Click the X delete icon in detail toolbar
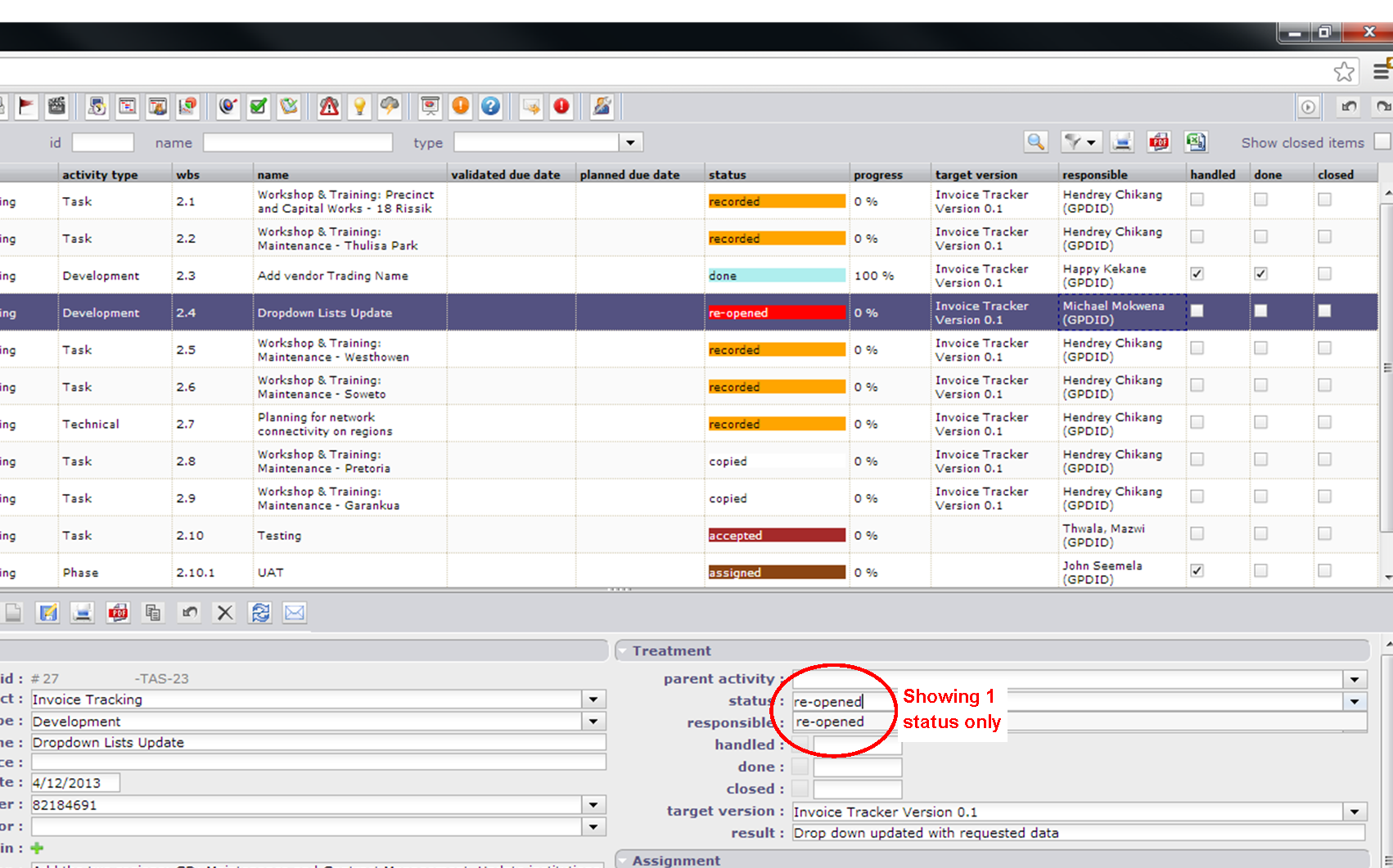This screenshot has width=1393, height=868. click(x=225, y=613)
